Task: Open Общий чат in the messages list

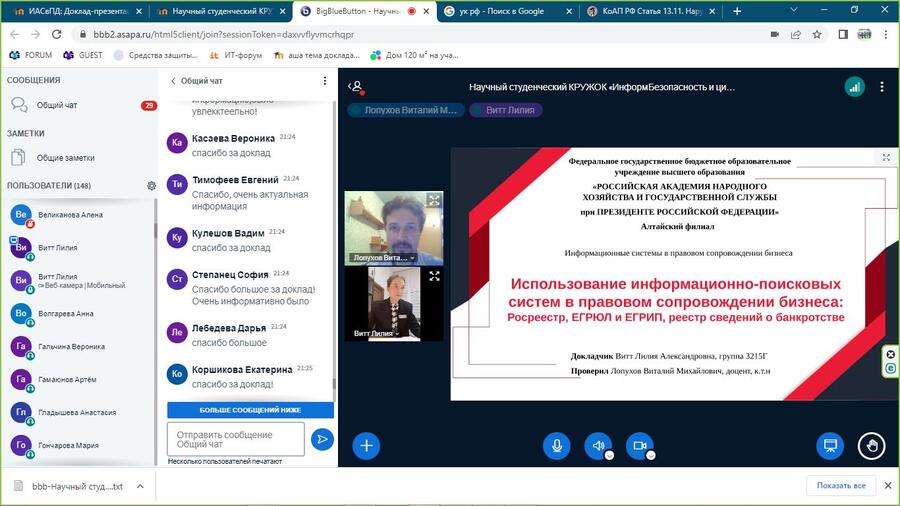Action: point(79,105)
